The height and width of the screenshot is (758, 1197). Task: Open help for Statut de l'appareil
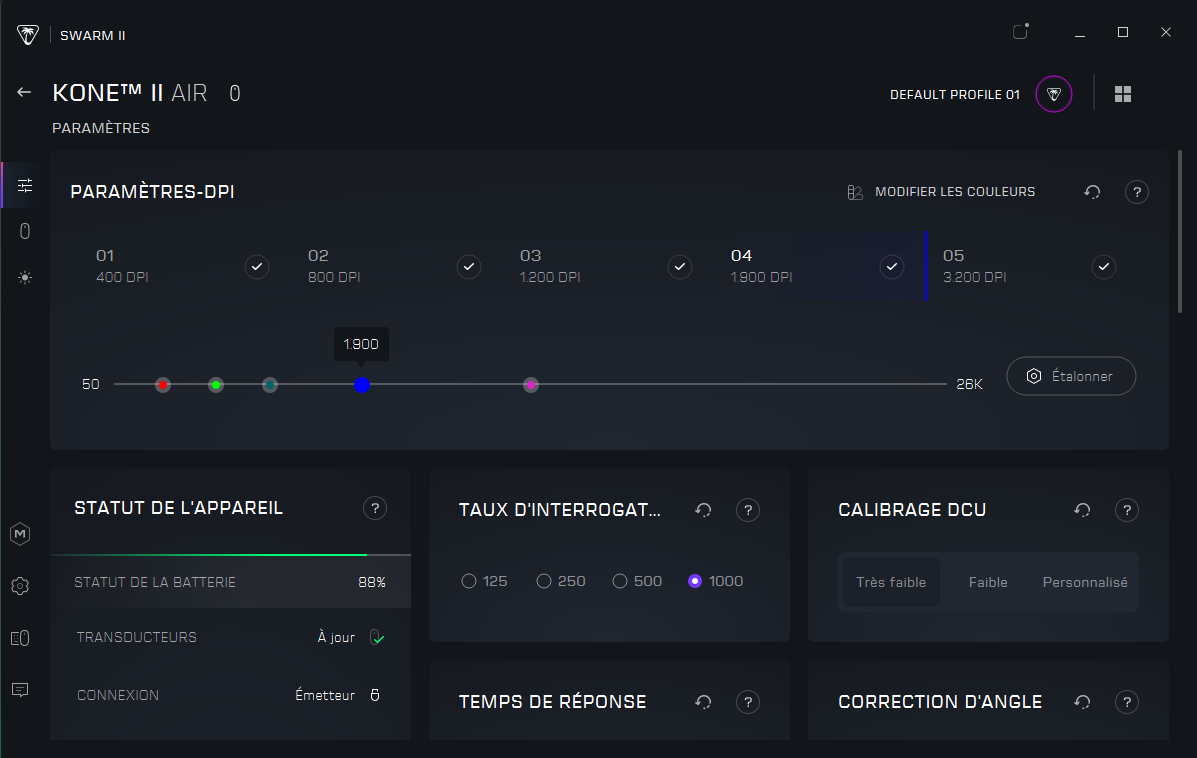coord(375,509)
